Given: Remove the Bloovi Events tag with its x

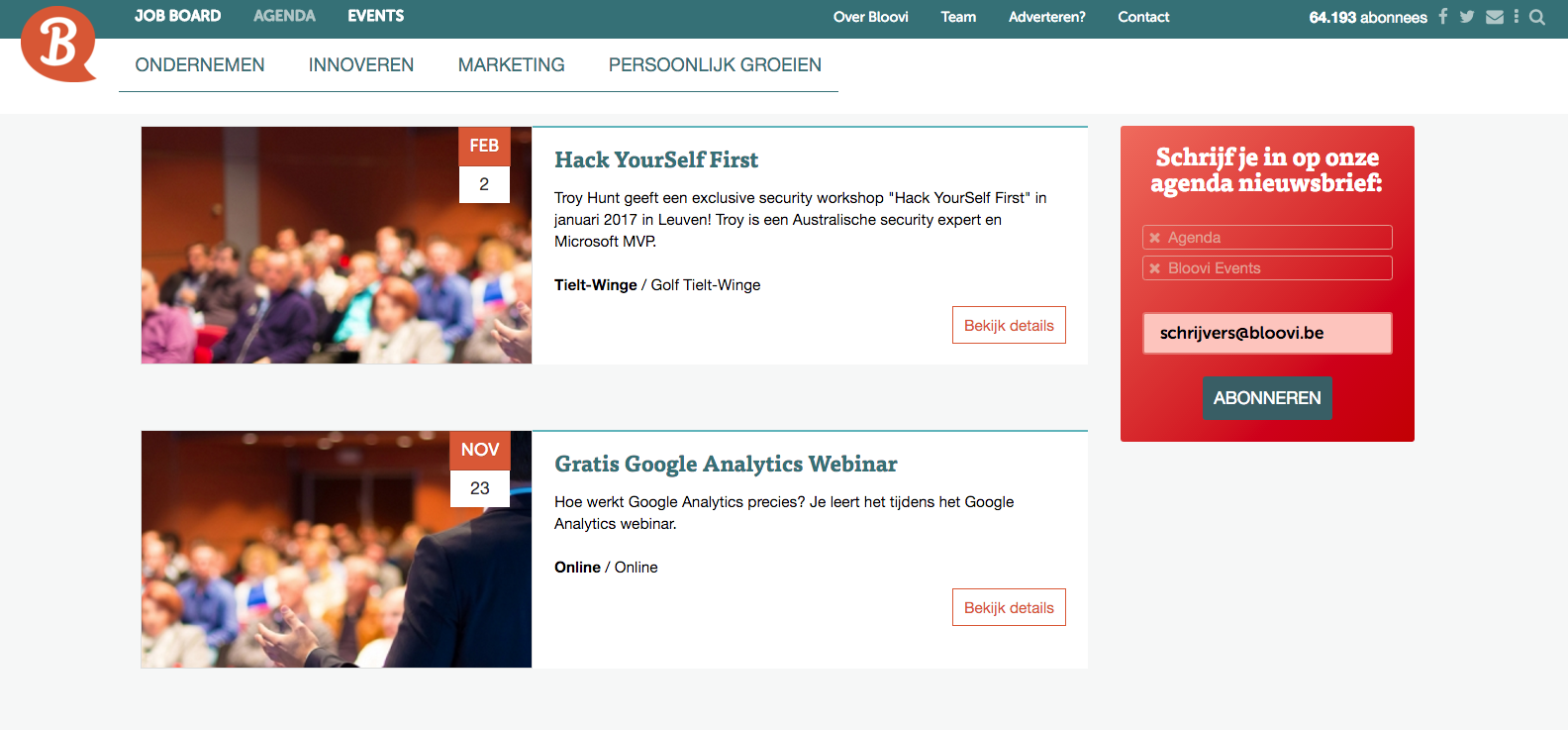Looking at the screenshot, I should (x=1154, y=268).
